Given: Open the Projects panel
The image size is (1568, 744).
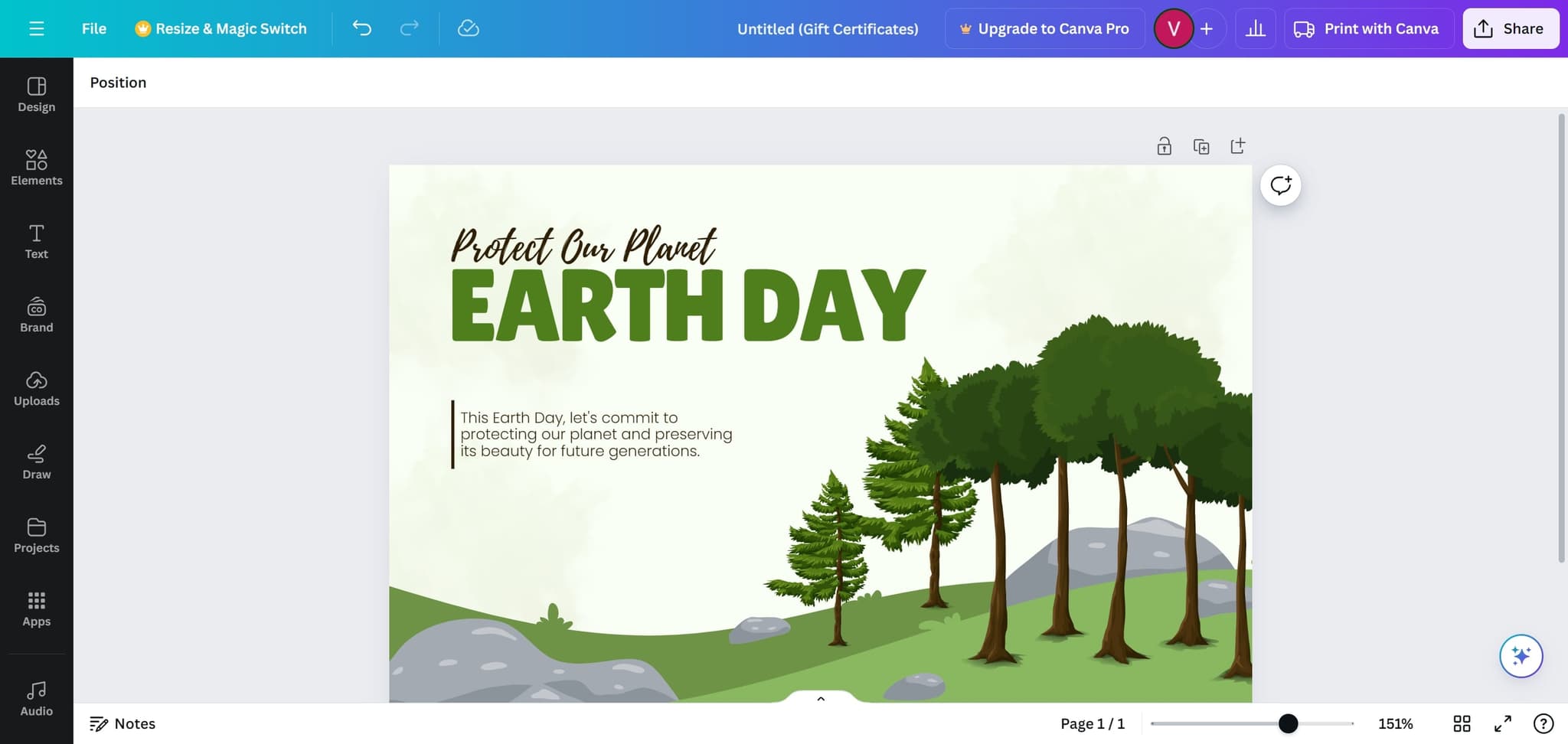Looking at the screenshot, I should click(36, 535).
